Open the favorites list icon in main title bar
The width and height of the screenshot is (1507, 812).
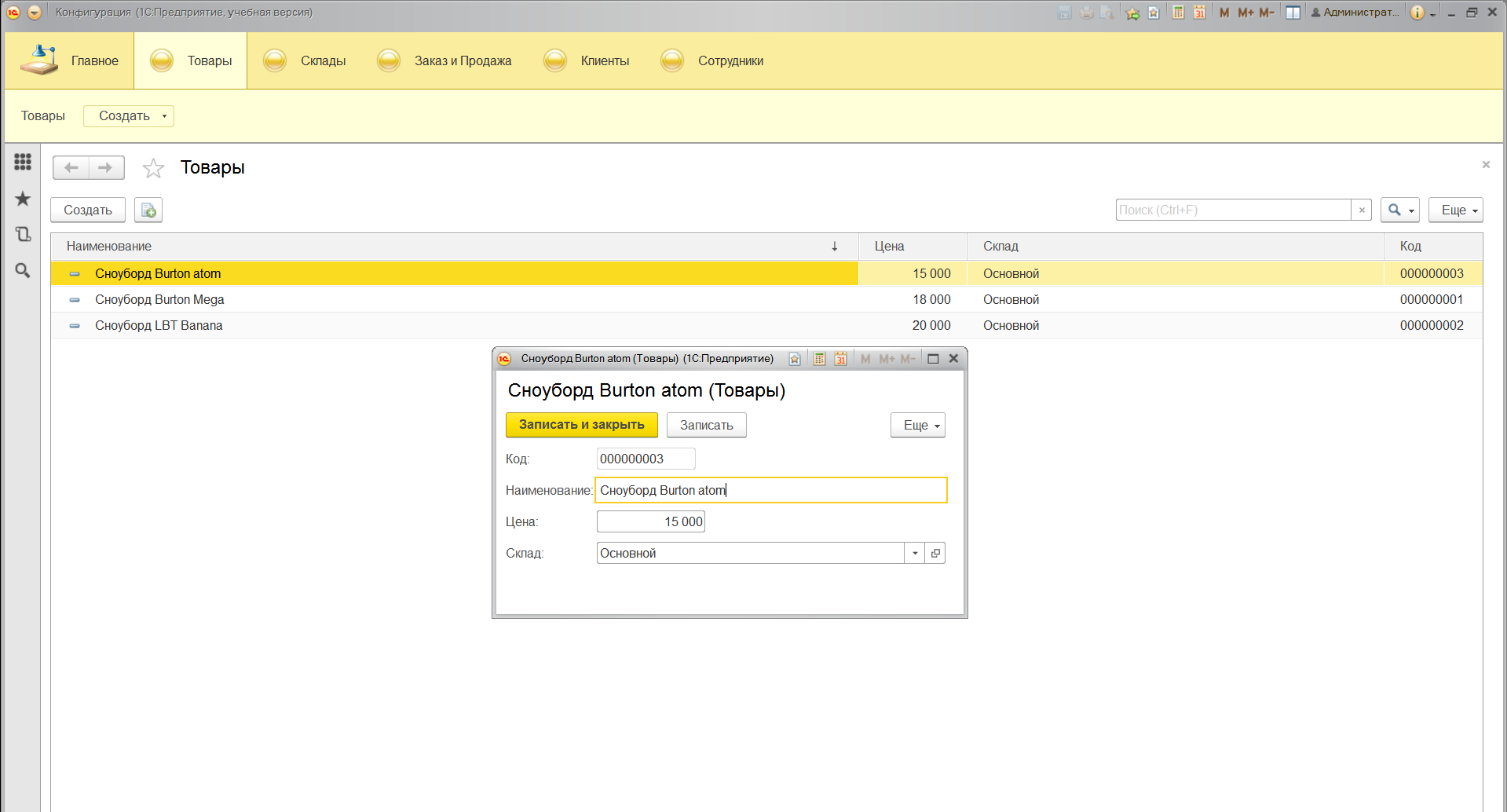point(1154,13)
